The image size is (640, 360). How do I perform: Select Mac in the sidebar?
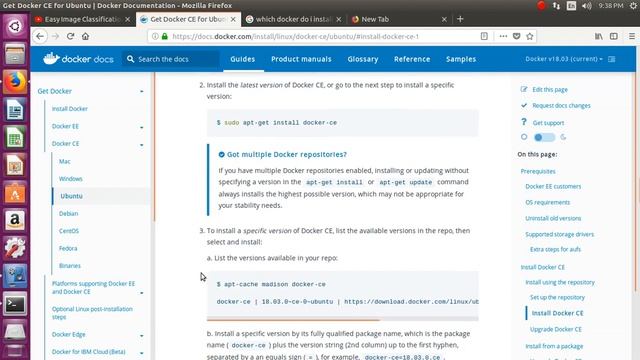(x=64, y=161)
